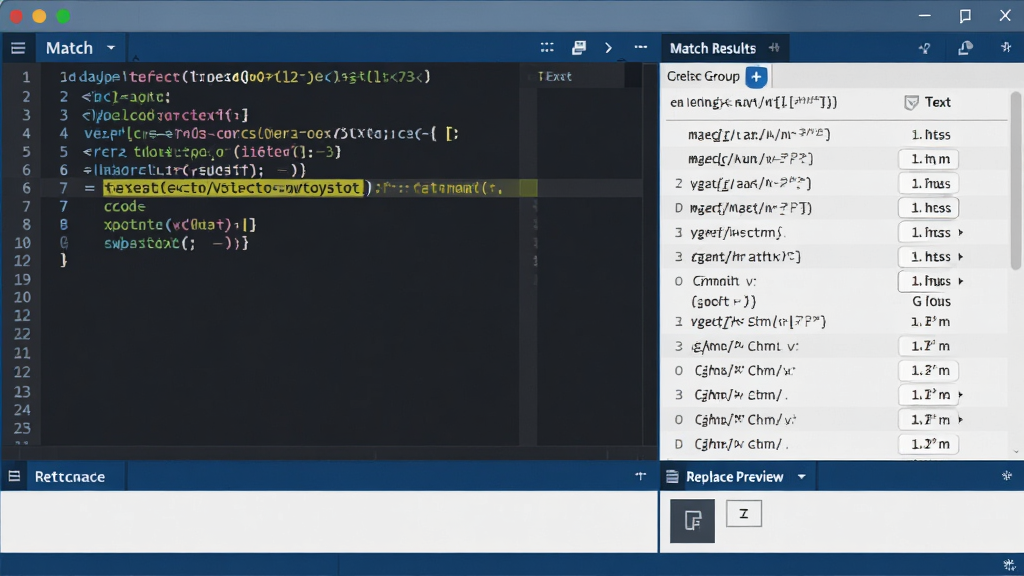1024x576 pixels.
Task: Click the Match panel title
Action: coord(69,48)
